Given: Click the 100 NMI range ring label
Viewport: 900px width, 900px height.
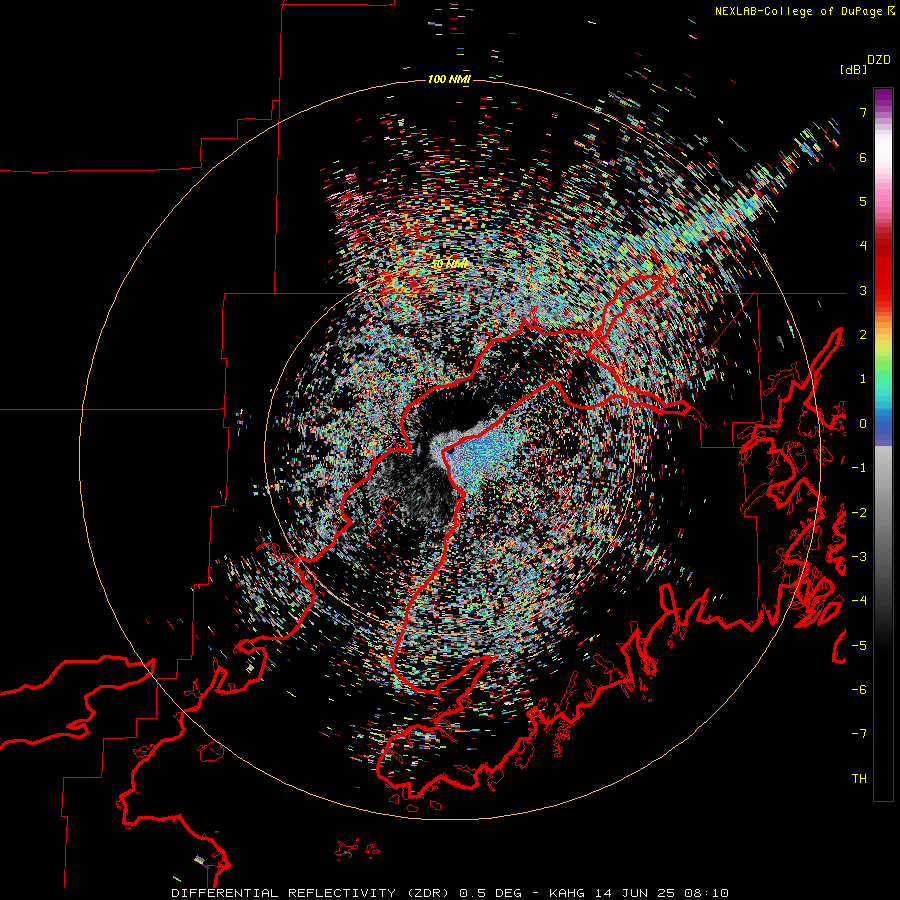Looking at the screenshot, I should click(449, 79).
